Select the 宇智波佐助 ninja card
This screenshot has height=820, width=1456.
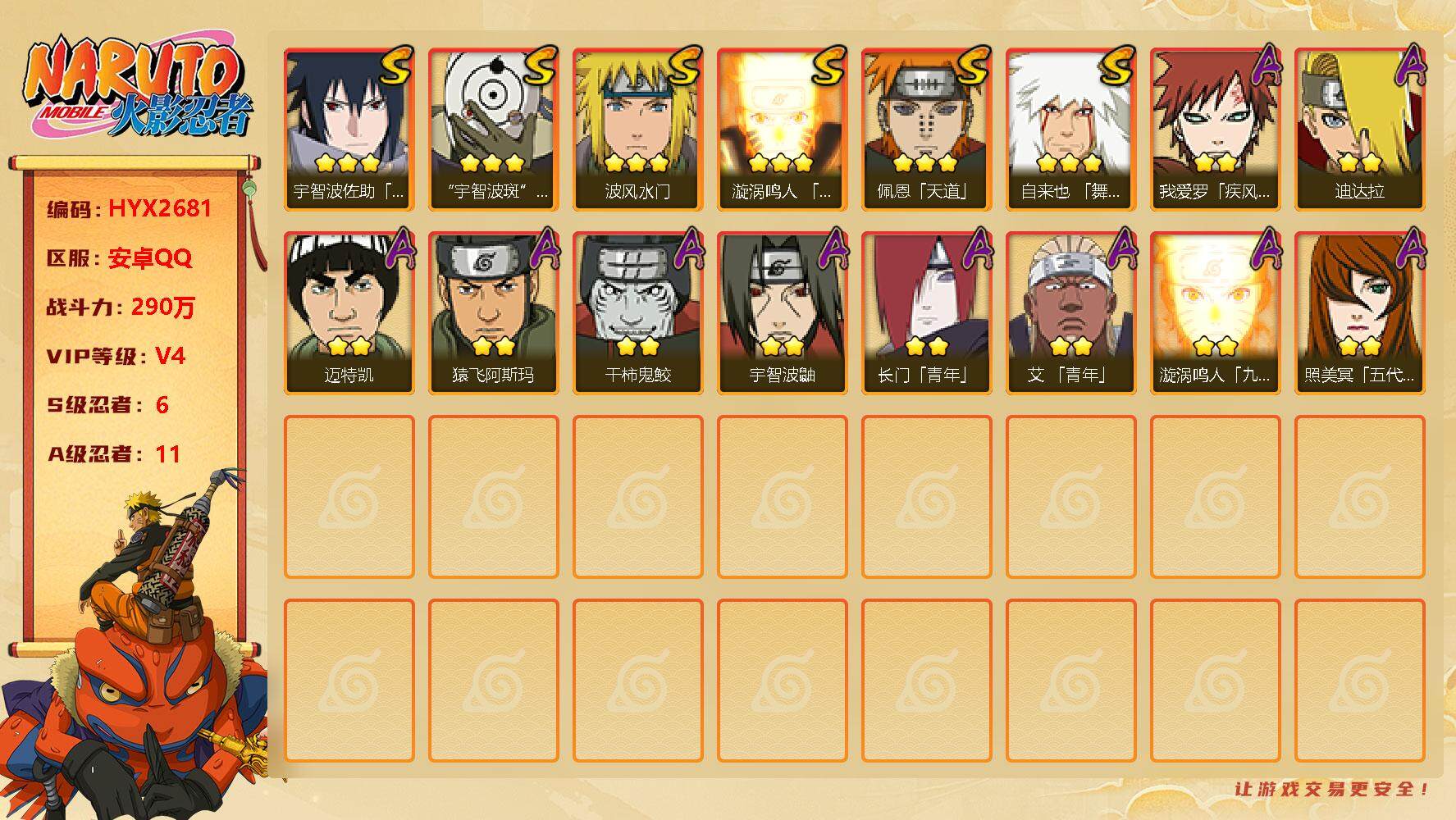(x=349, y=130)
